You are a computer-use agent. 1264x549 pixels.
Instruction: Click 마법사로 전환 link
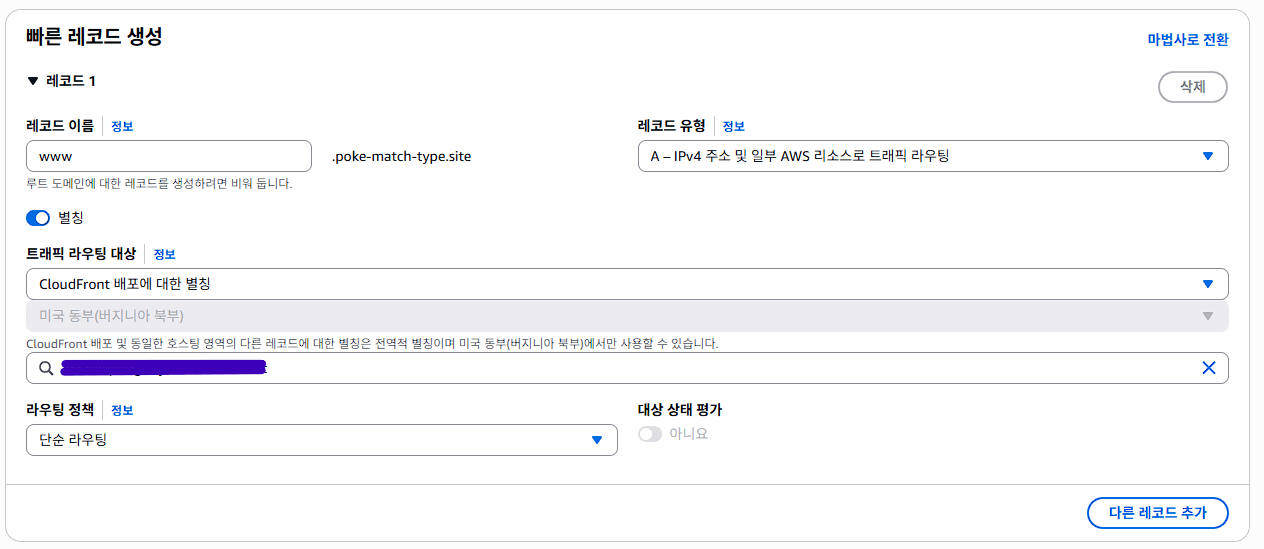tap(1188, 40)
